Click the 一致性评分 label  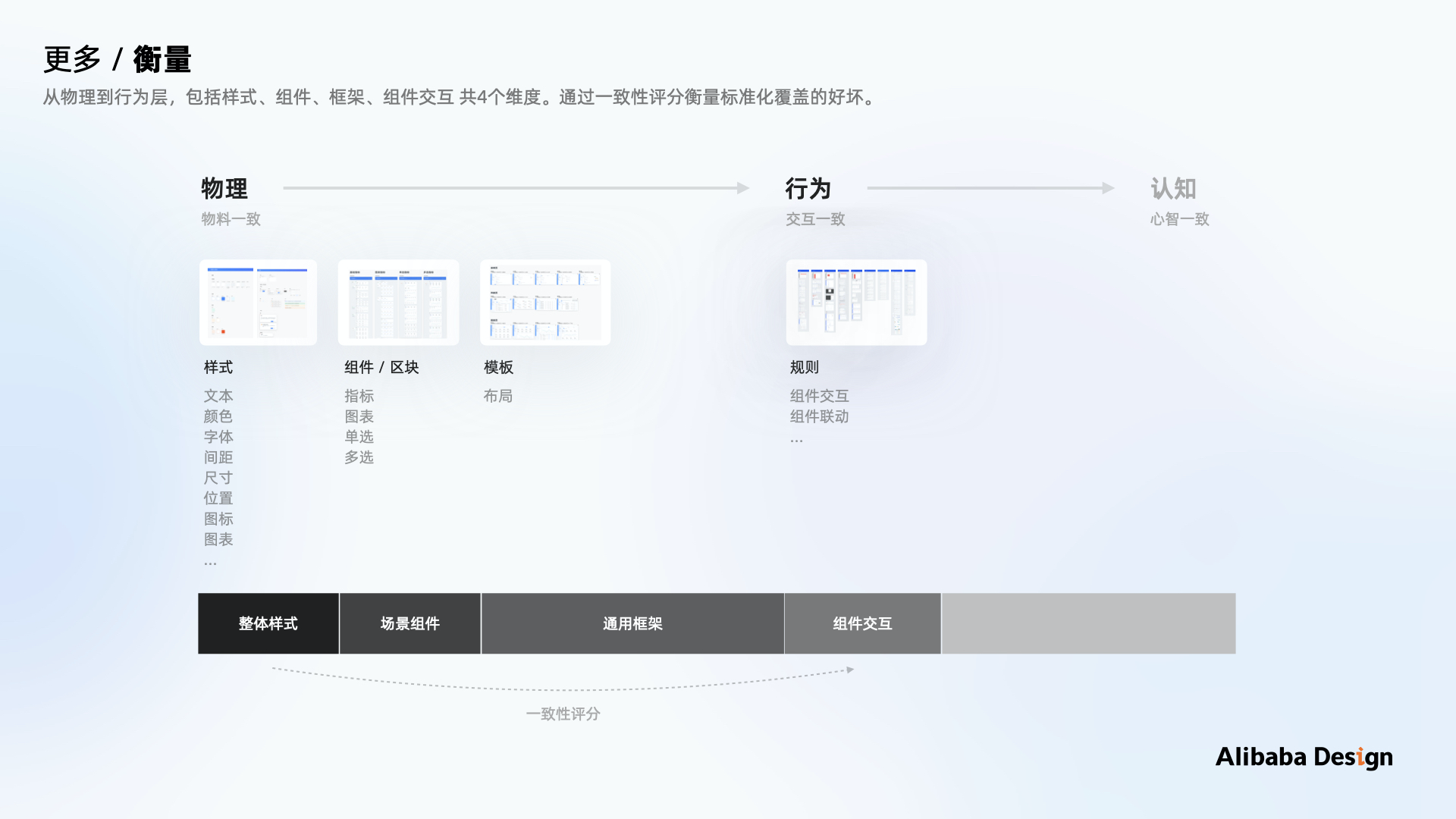(x=563, y=714)
